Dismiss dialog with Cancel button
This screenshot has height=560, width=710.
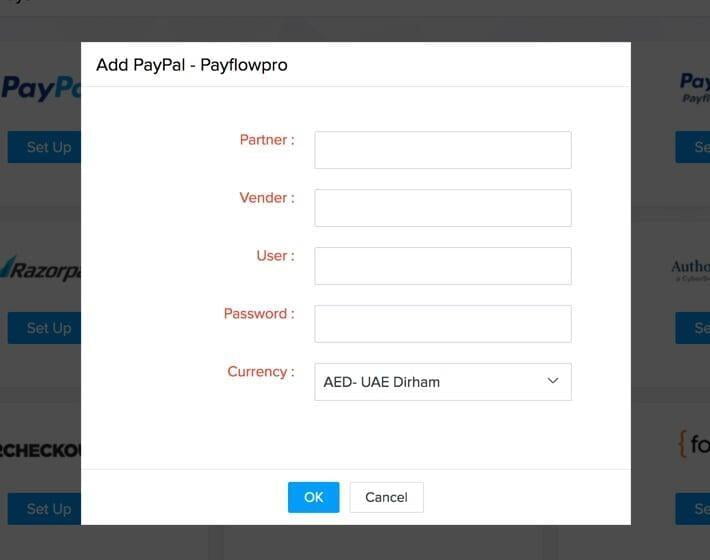pos(386,497)
